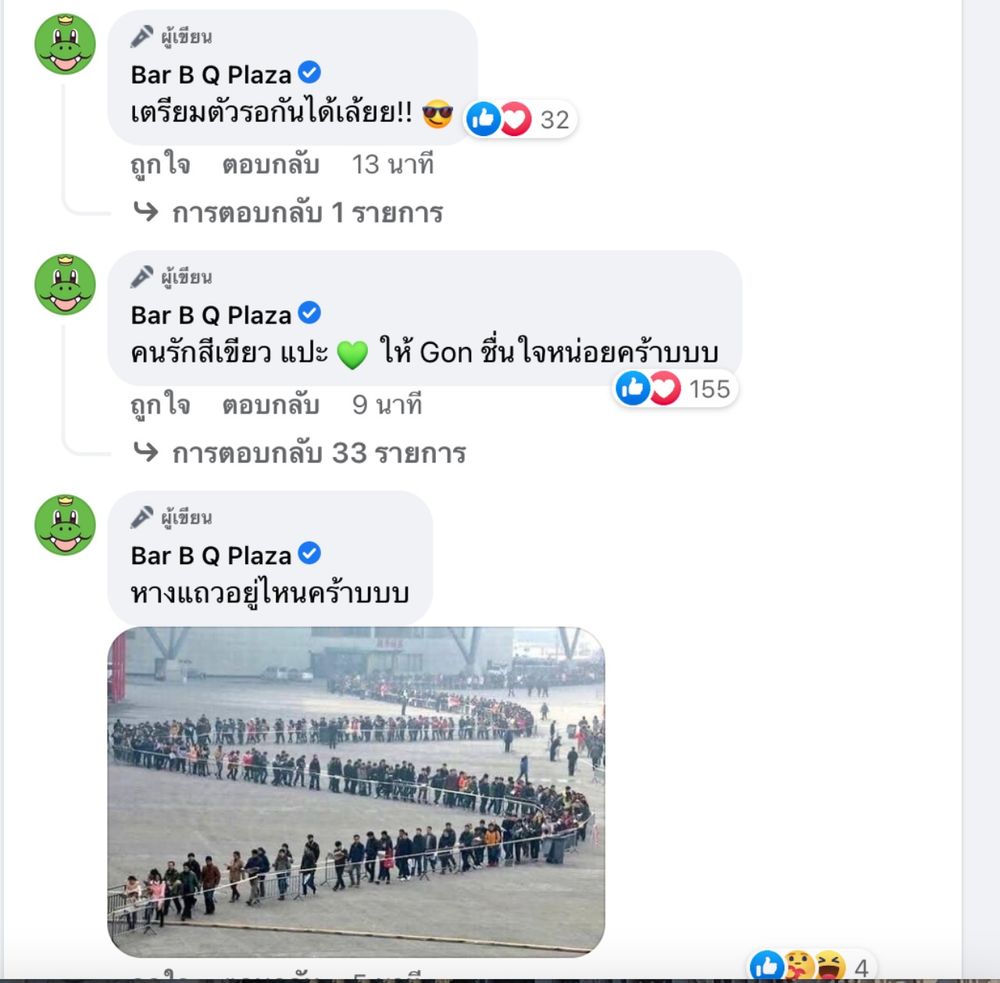Click the third comment's dragon avatar

[x=65, y=525]
